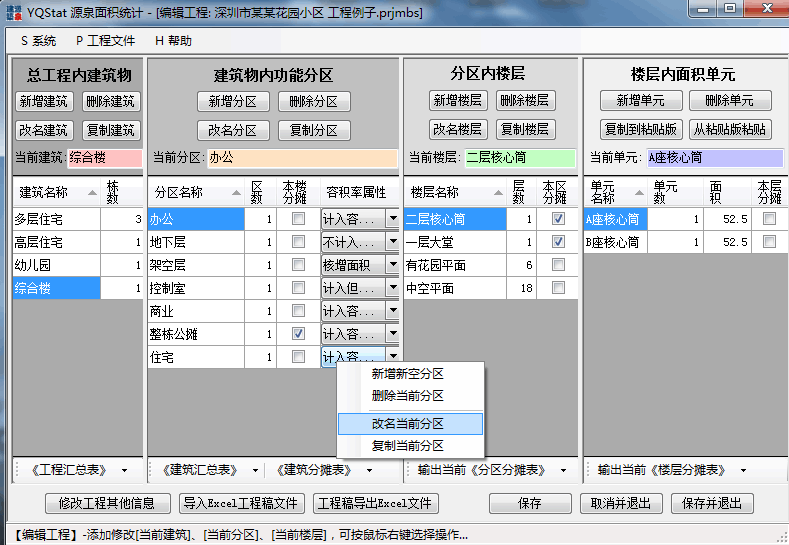Click the 从粘贴版粘贴 button
Image resolution: width=789 pixels, height=545 pixels.
730,129
